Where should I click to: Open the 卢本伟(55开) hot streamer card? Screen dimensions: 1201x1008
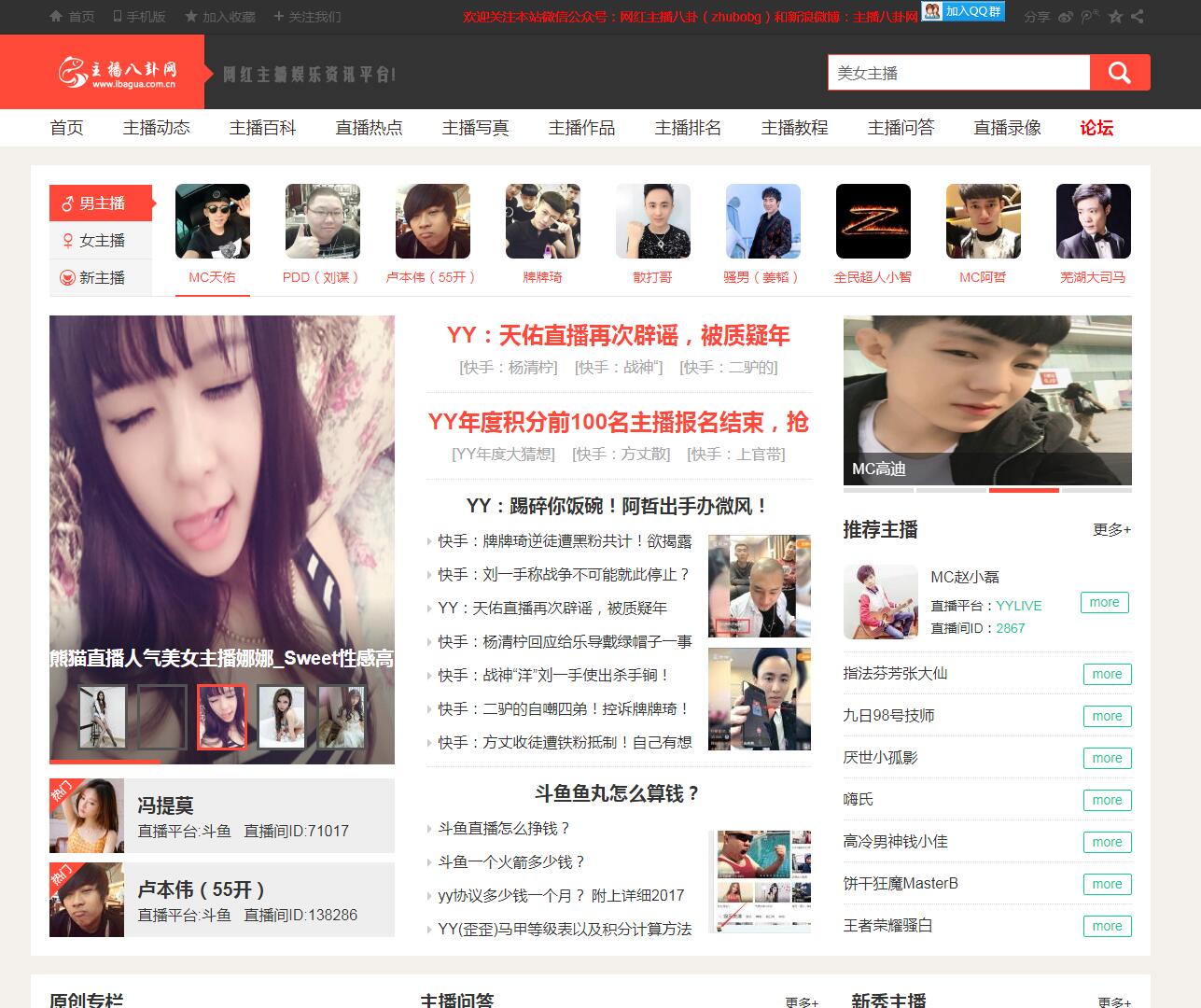coord(222,900)
